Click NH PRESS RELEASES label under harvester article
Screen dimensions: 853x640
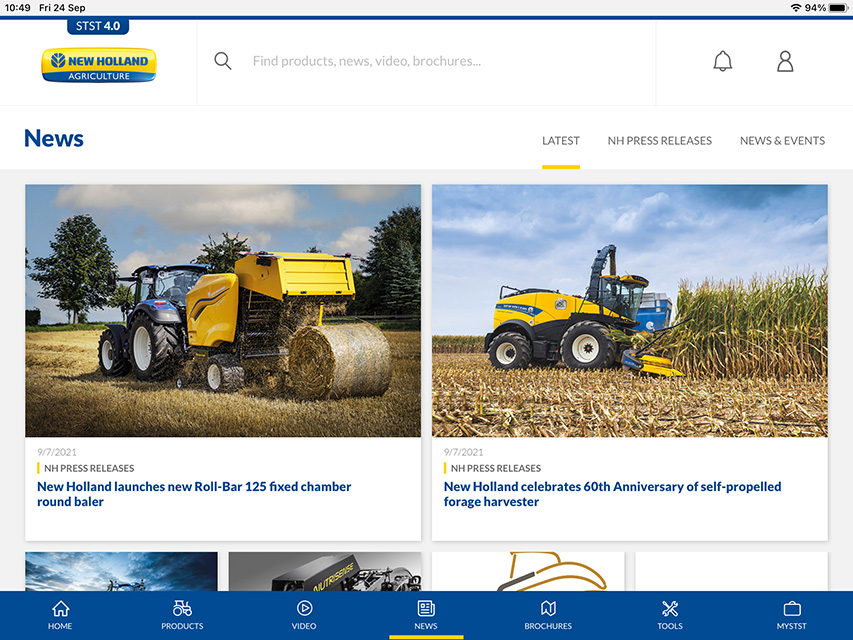point(496,468)
